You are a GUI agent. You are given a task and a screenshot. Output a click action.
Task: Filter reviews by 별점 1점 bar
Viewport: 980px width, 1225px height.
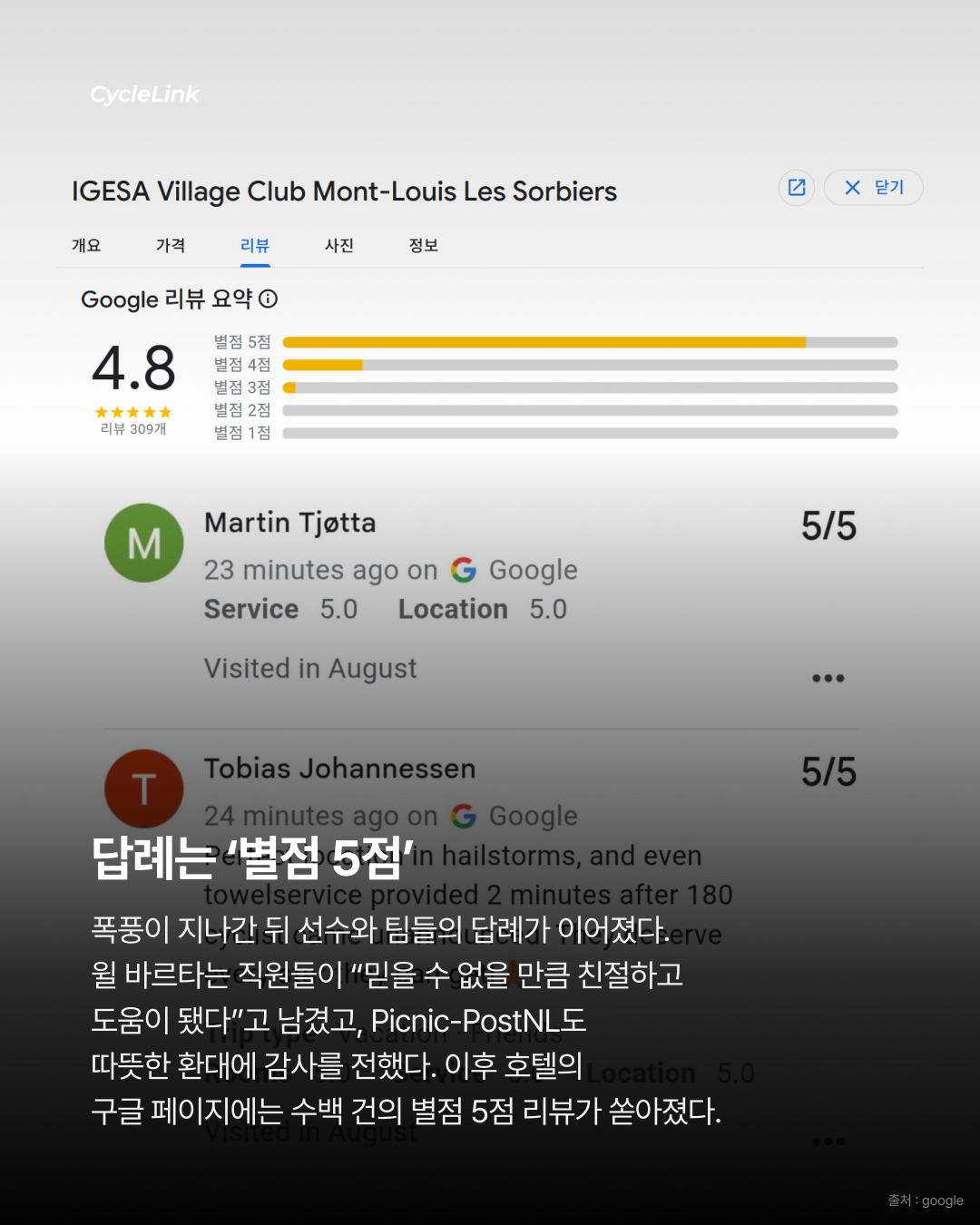point(591,433)
